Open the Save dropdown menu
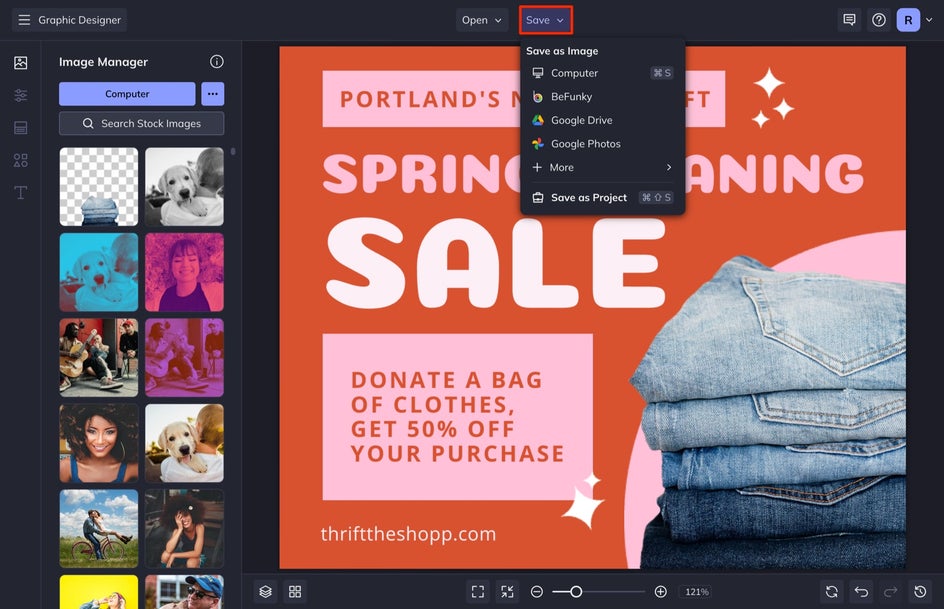 pyautogui.click(x=546, y=19)
